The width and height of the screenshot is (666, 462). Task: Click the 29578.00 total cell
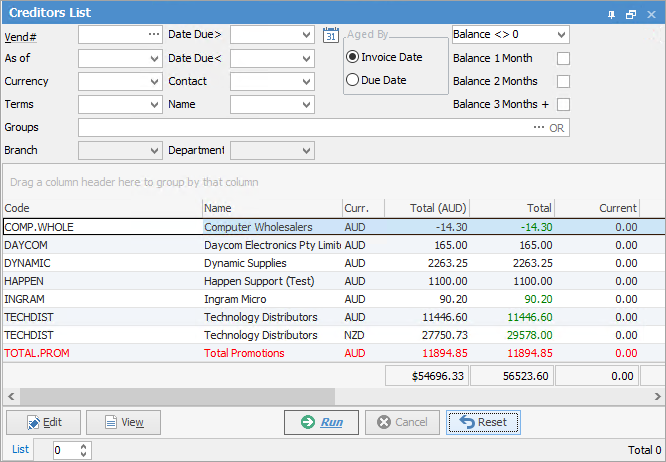pos(512,335)
